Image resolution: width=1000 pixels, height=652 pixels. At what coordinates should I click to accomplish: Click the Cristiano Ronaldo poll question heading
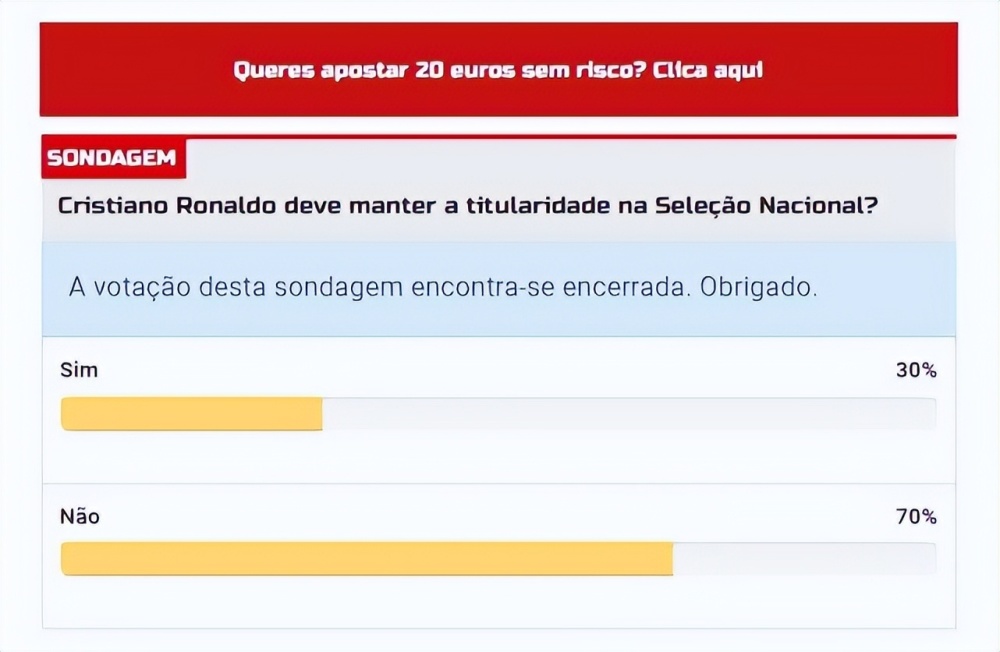(467, 205)
